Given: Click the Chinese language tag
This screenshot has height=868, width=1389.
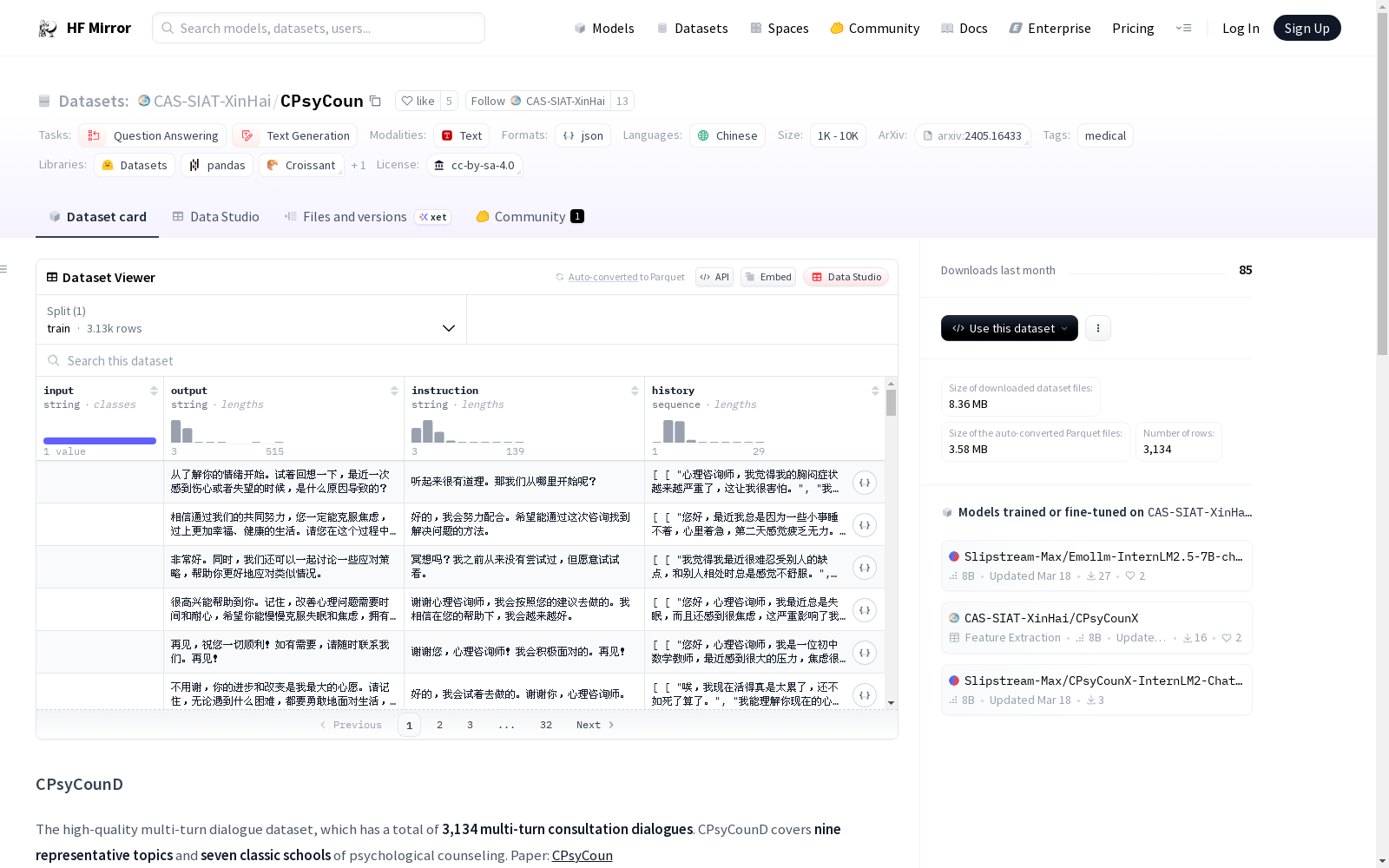Looking at the screenshot, I should [x=727, y=135].
